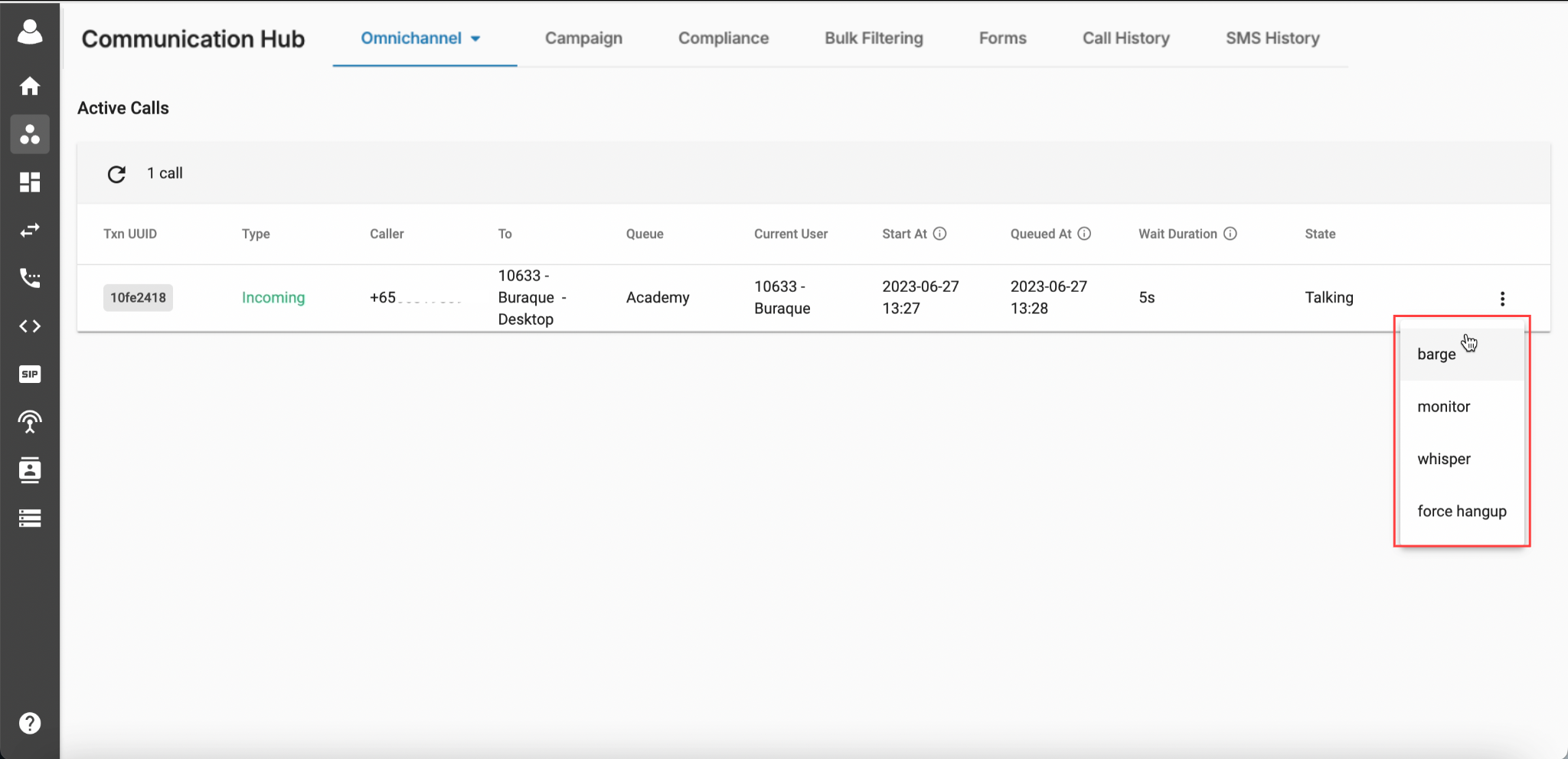Image resolution: width=1568 pixels, height=759 pixels.
Task: Open the user profile icon in sidebar
Action: click(30, 32)
